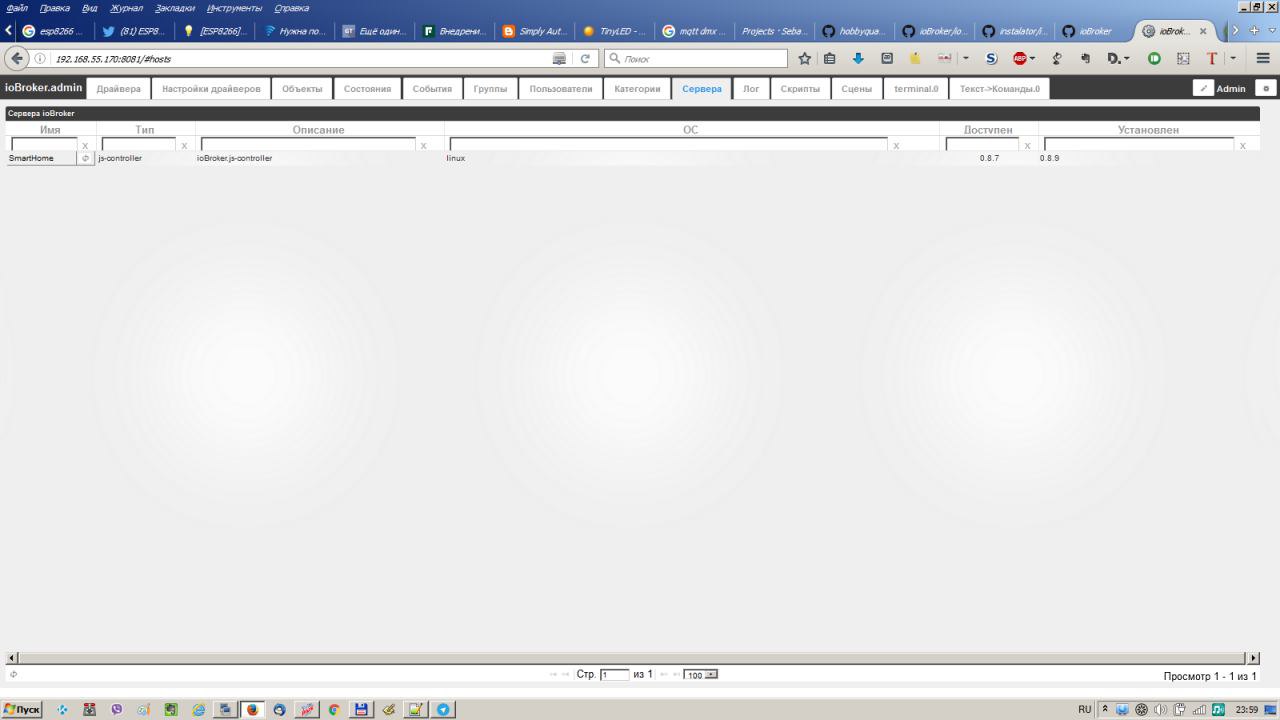The width and height of the screenshot is (1280, 720).
Task: Click the edit pencil button beside Admin
Action: tap(1203, 88)
